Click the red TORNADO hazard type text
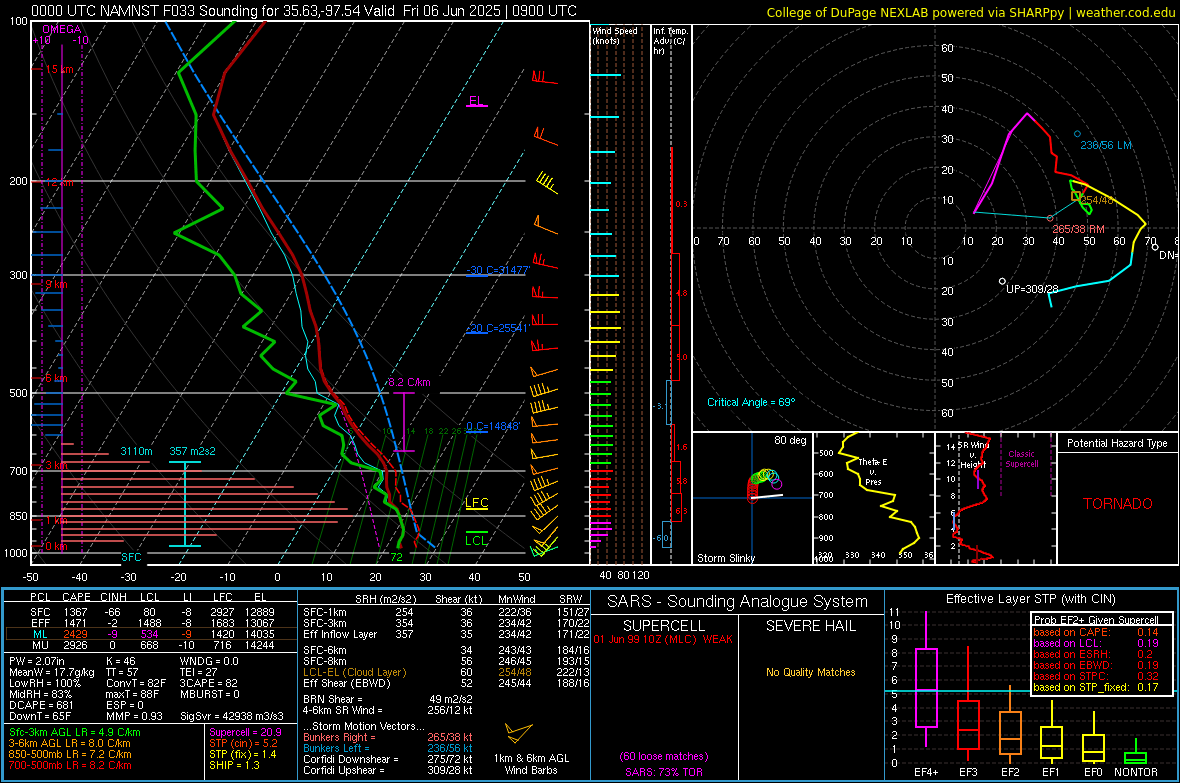Viewport: 1180px width, 783px height. click(x=1118, y=504)
